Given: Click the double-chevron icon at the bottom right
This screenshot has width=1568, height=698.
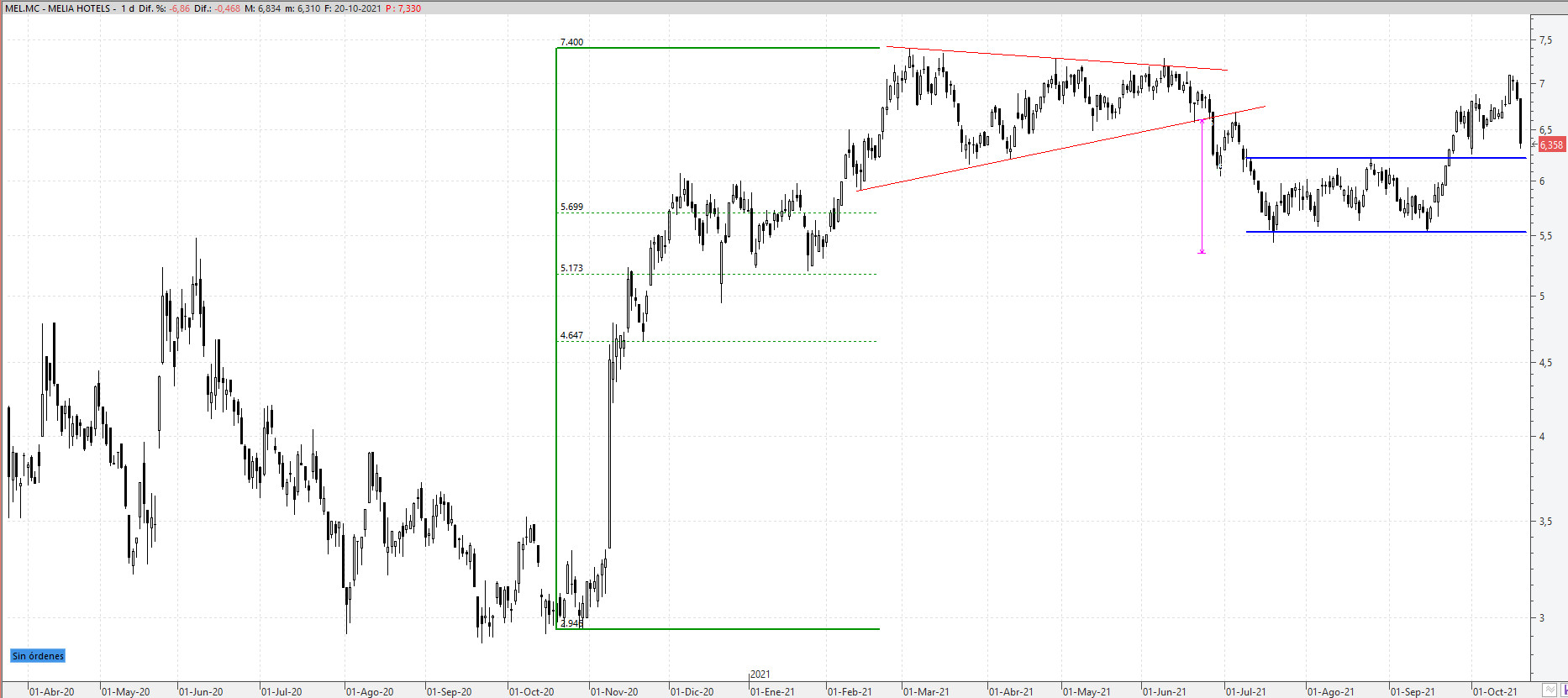Looking at the screenshot, I should pyautogui.click(x=1550, y=690).
